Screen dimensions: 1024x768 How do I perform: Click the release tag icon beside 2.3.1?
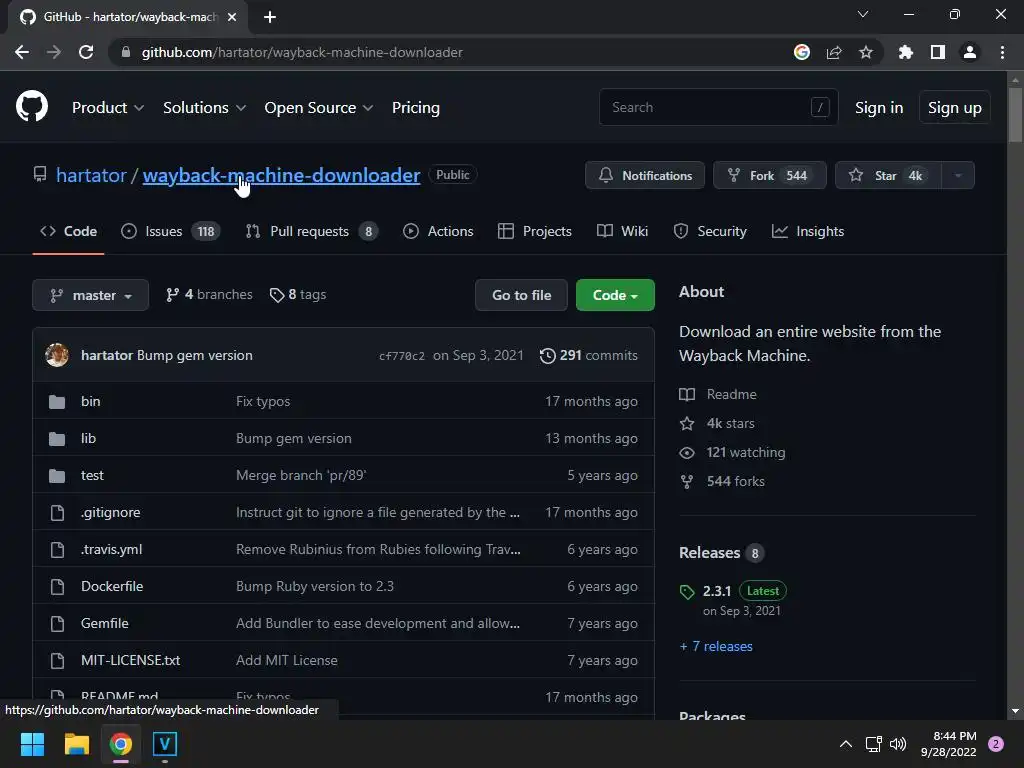(x=687, y=592)
